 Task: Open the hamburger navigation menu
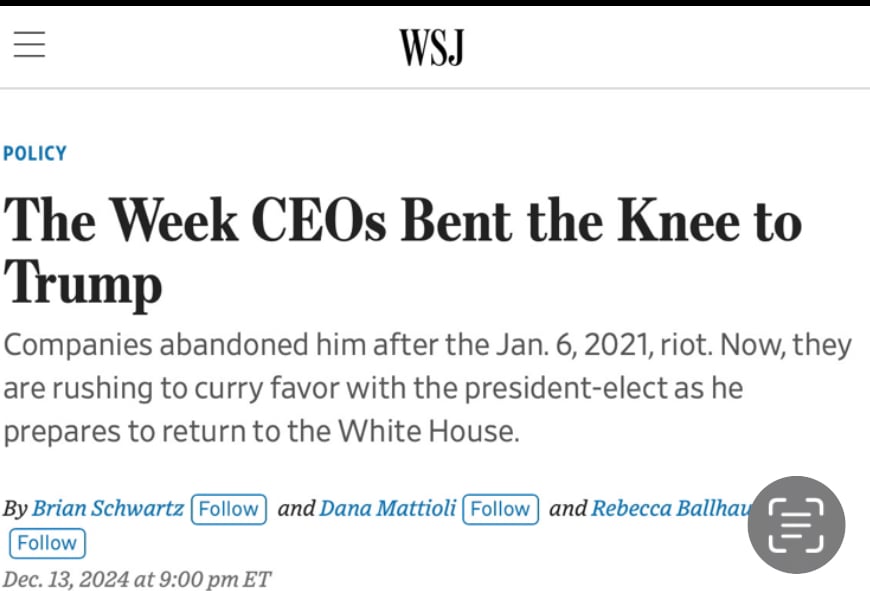click(29, 45)
